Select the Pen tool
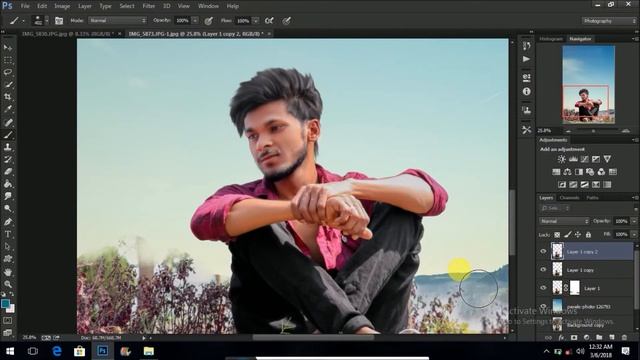This screenshot has width=640, height=360. [8, 222]
